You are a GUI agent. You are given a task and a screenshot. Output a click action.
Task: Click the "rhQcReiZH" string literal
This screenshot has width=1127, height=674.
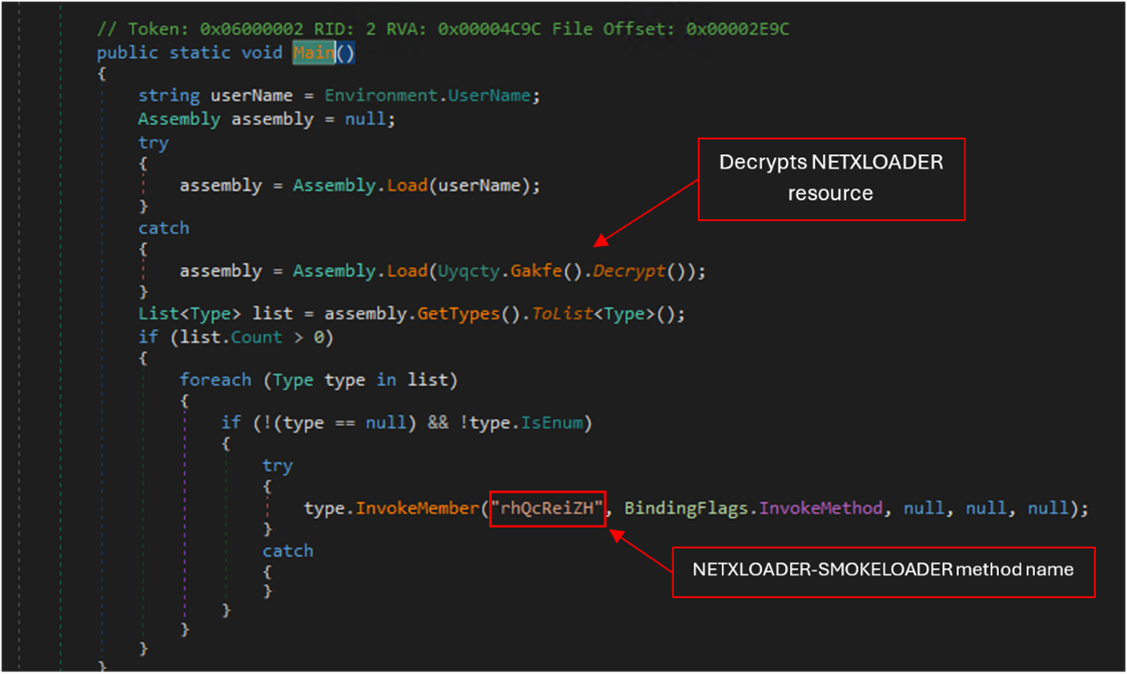point(548,509)
